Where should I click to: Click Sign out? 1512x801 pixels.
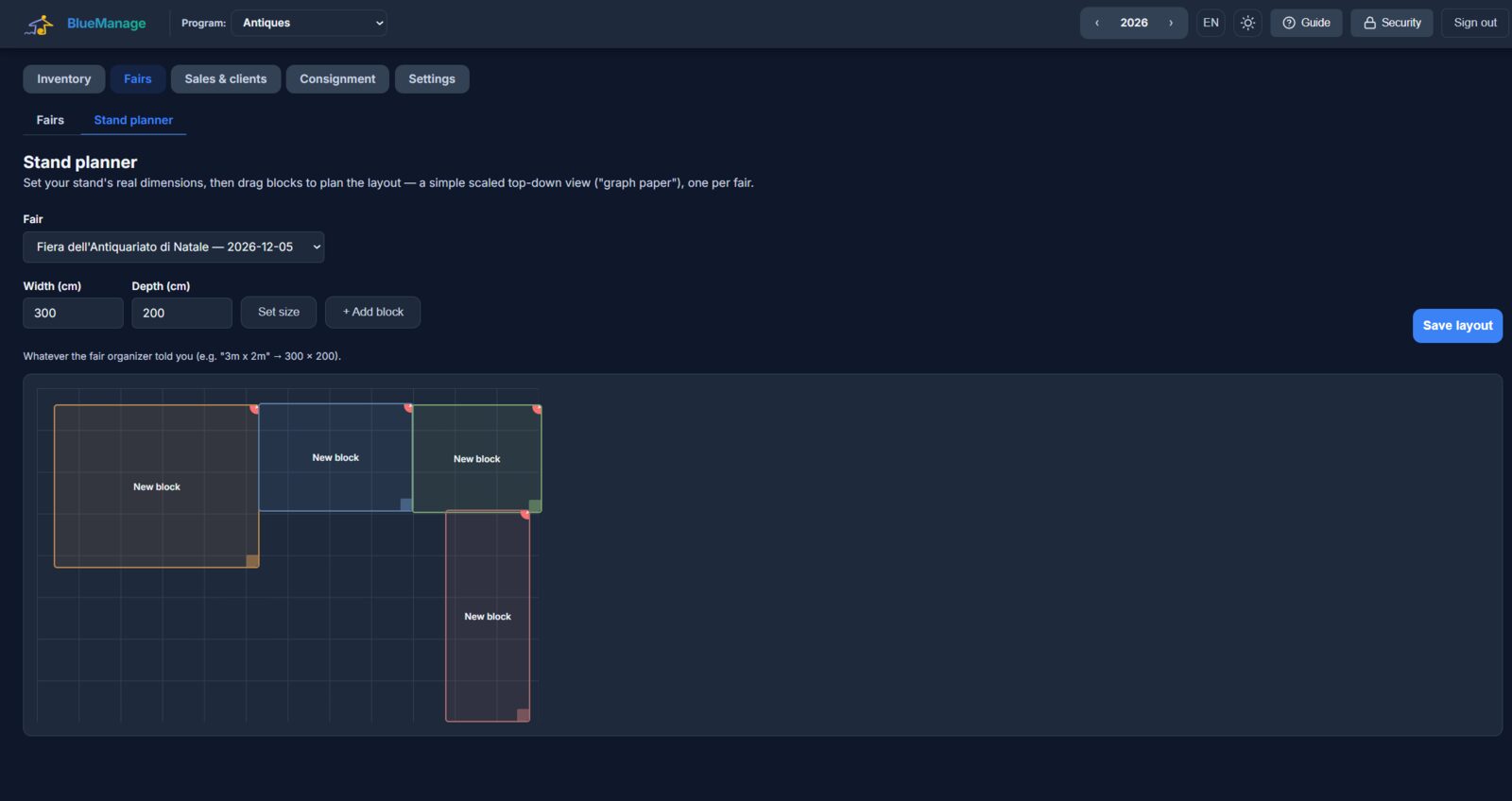click(1474, 23)
